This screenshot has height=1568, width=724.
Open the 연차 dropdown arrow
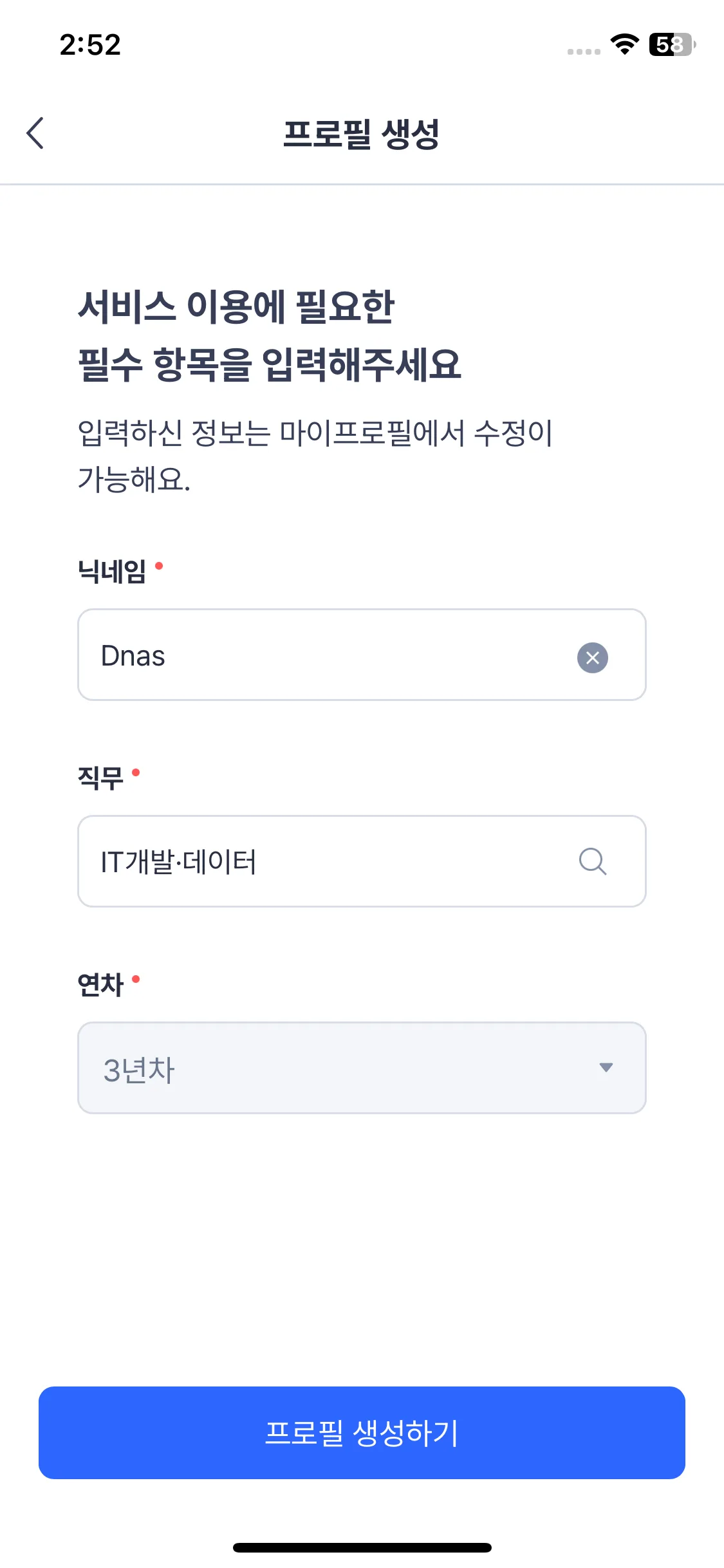click(606, 1067)
